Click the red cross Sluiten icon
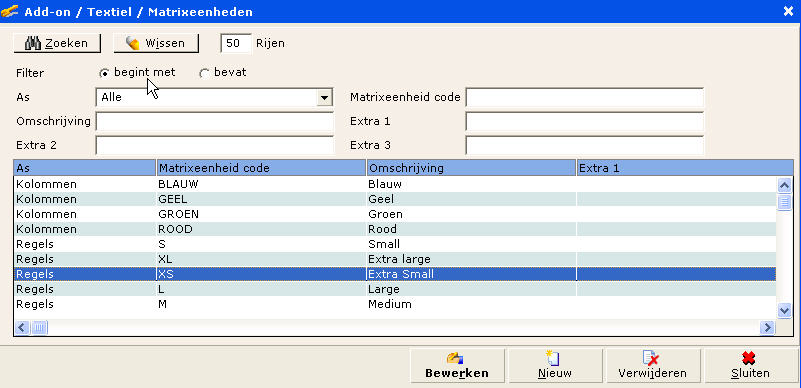The image size is (801, 388). tap(748, 358)
